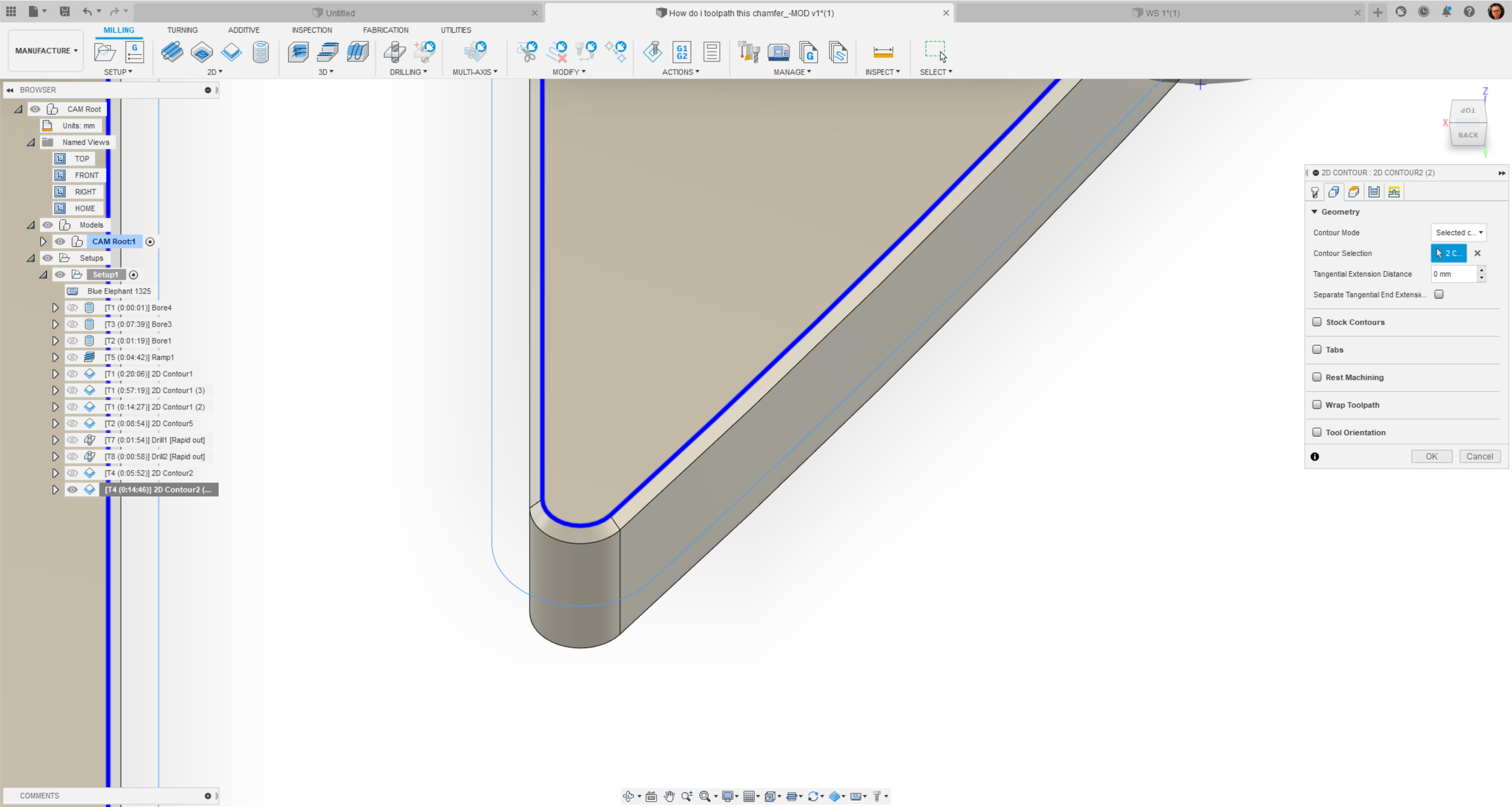This screenshot has height=807, width=1512.
Task: Enable the Stock Contours checkbox
Action: pyautogui.click(x=1317, y=322)
